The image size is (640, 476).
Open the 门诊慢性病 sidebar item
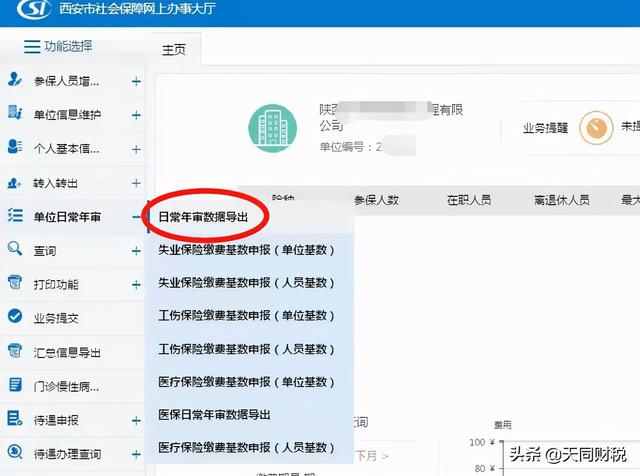tap(73, 386)
